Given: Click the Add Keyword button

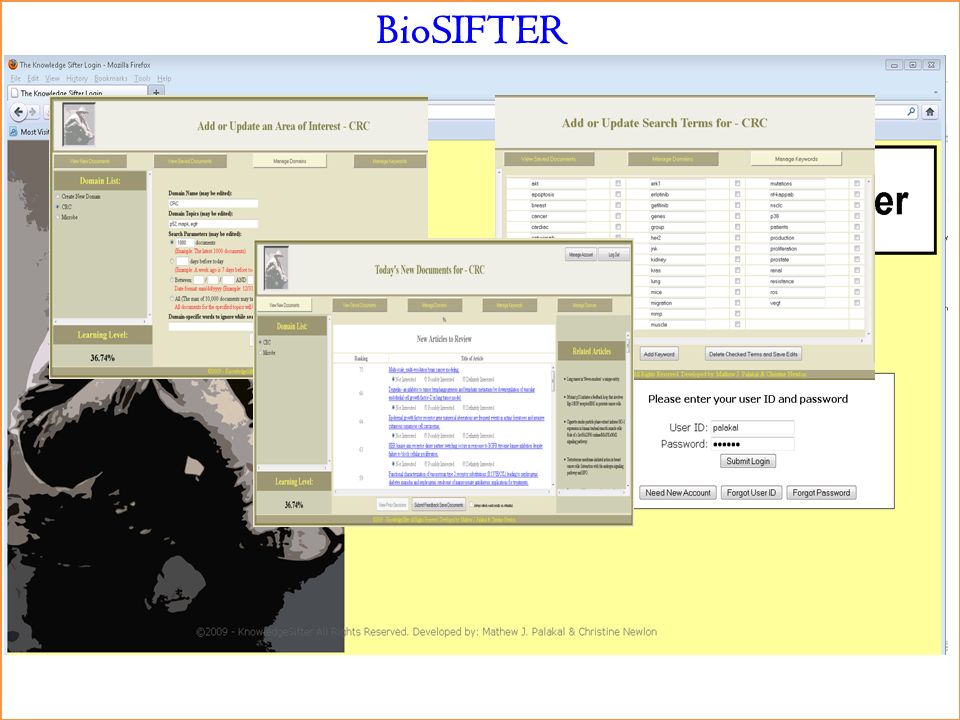Looking at the screenshot, I should click(x=659, y=354).
